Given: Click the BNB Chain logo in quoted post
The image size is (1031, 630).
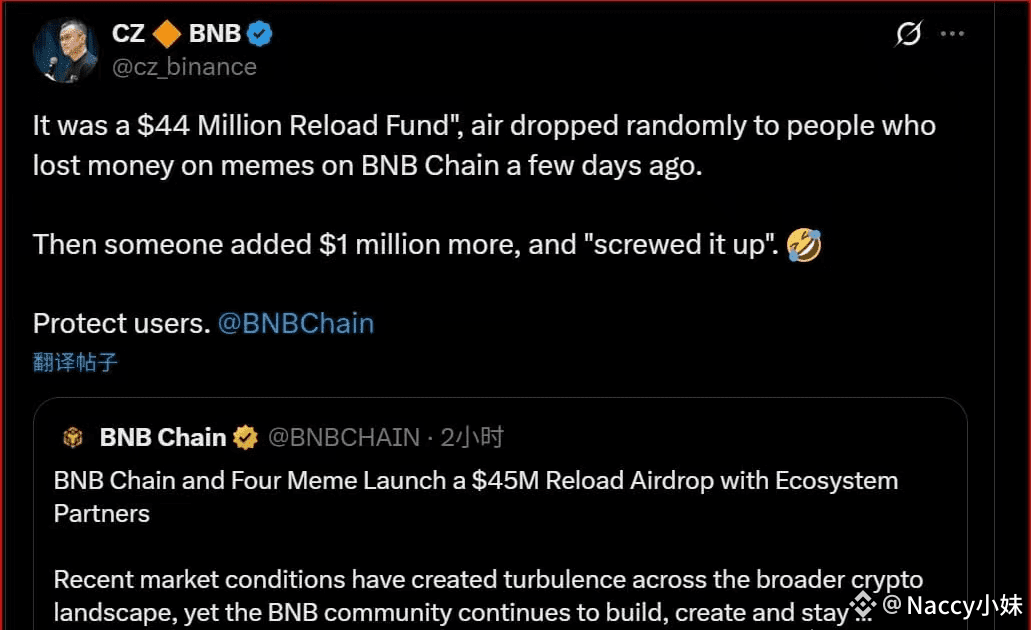Looking at the screenshot, I should coord(74,438).
